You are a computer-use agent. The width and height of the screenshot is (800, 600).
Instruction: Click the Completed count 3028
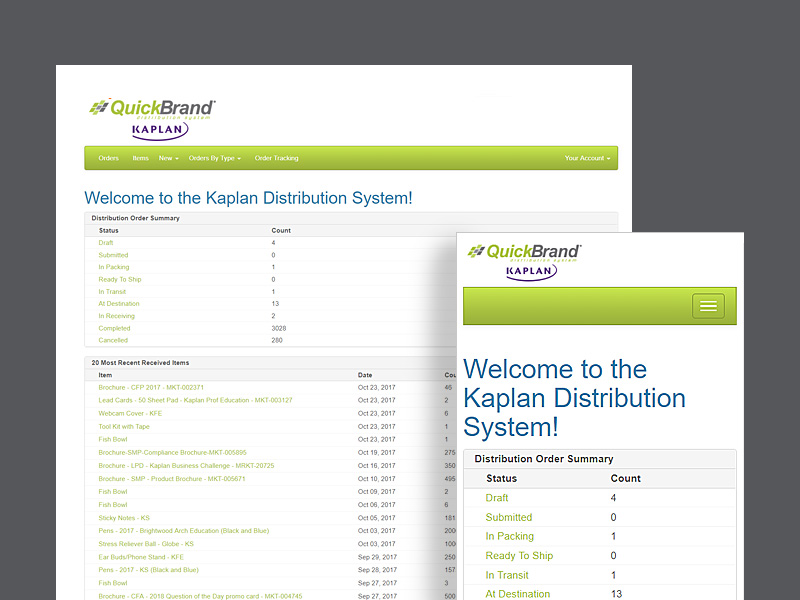(279, 328)
